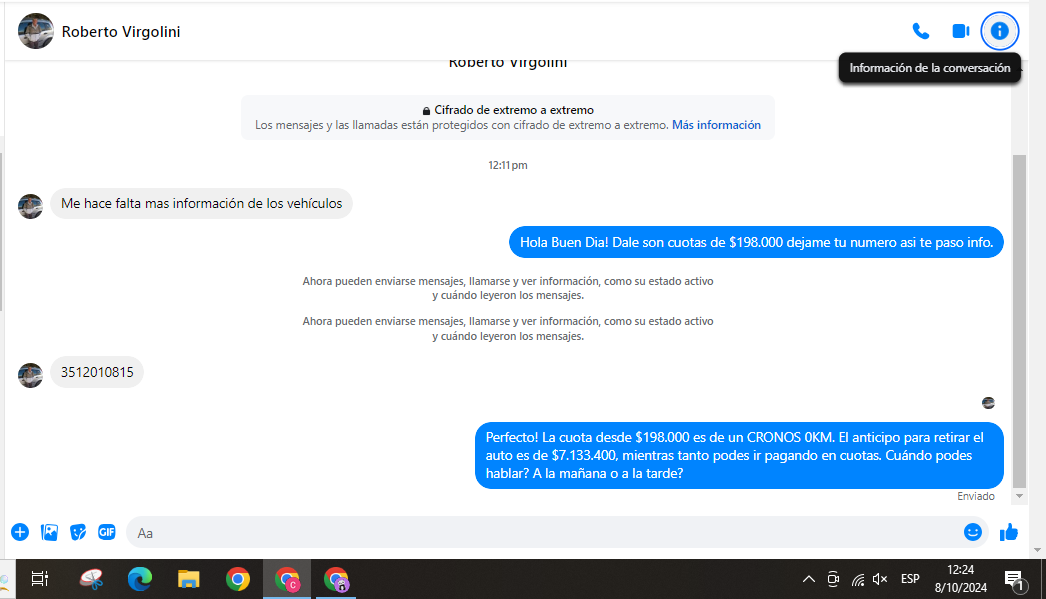Select the 'Me hace falta mas información' message
The width and height of the screenshot is (1046, 599).
tap(201, 203)
